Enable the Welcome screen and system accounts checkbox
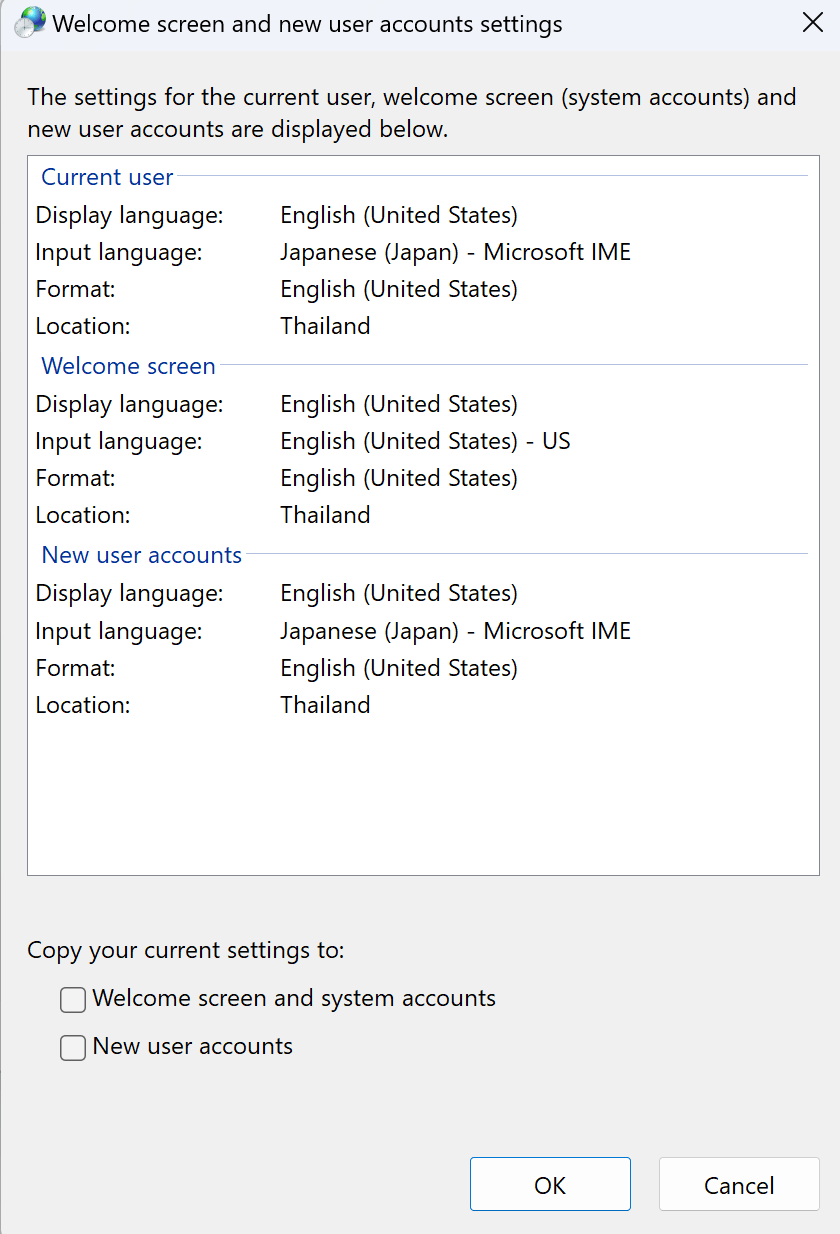840x1234 pixels. (73, 999)
